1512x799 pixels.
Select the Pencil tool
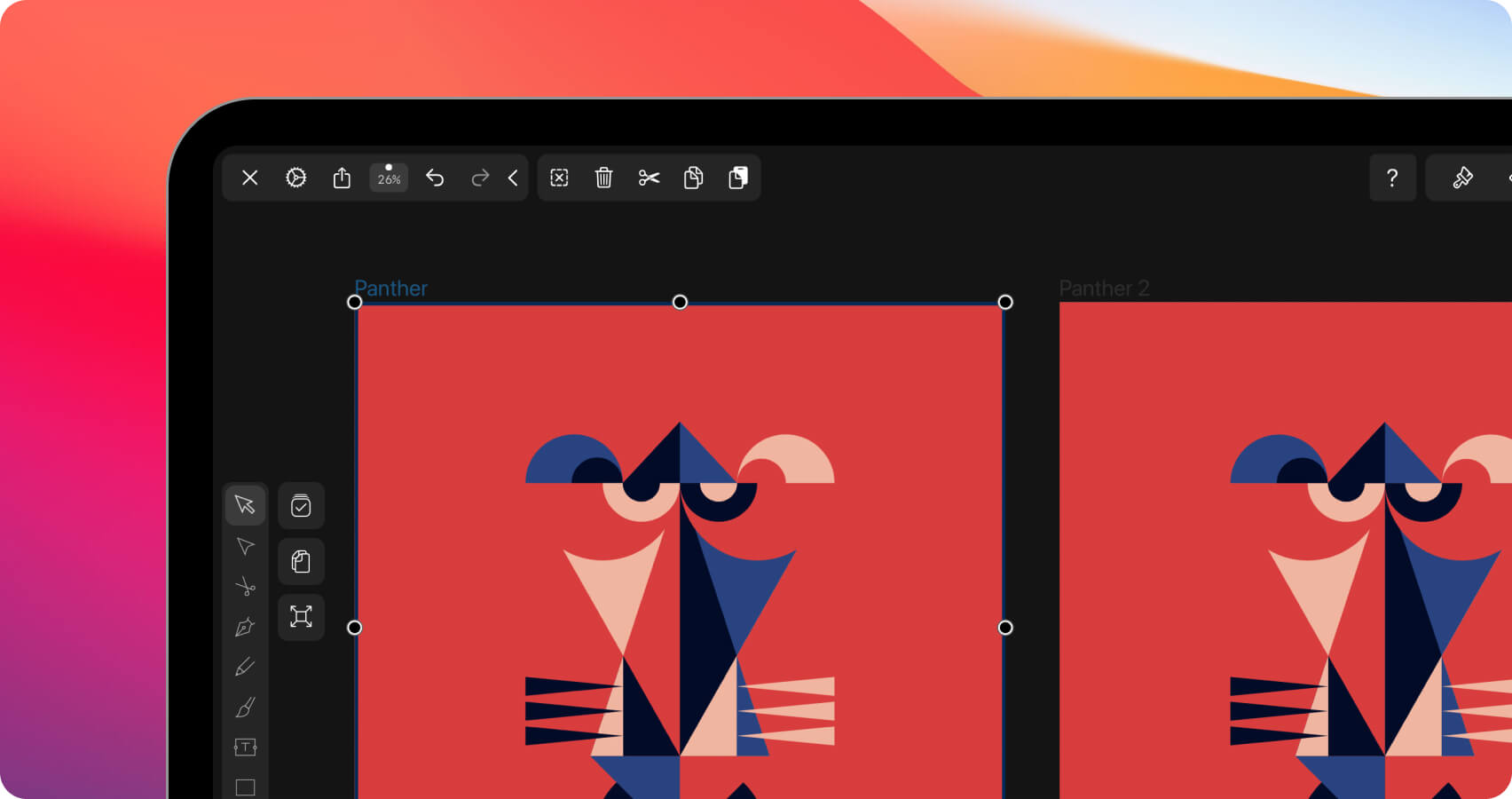245,667
